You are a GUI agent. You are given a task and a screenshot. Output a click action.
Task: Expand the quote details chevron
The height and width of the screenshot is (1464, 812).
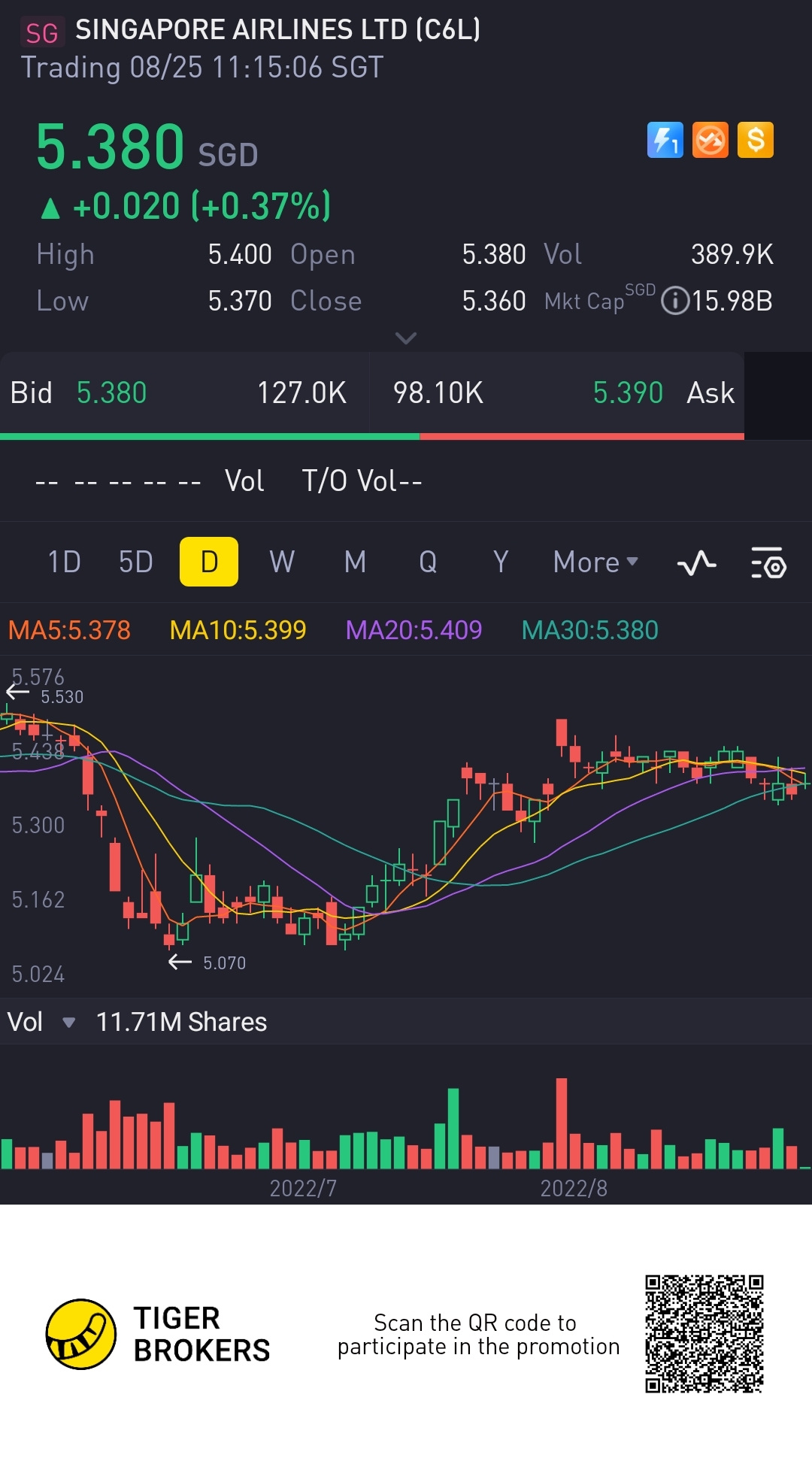(x=406, y=338)
